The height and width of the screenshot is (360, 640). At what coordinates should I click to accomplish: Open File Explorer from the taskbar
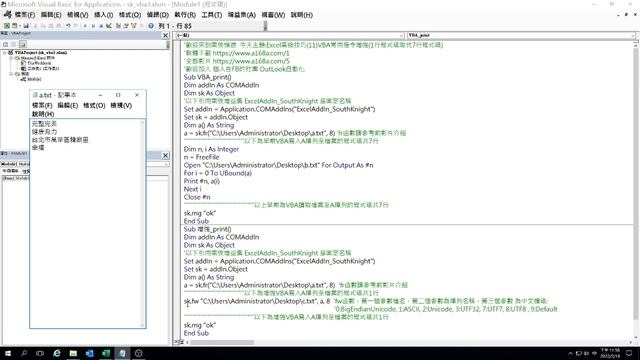click(x=73, y=353)
